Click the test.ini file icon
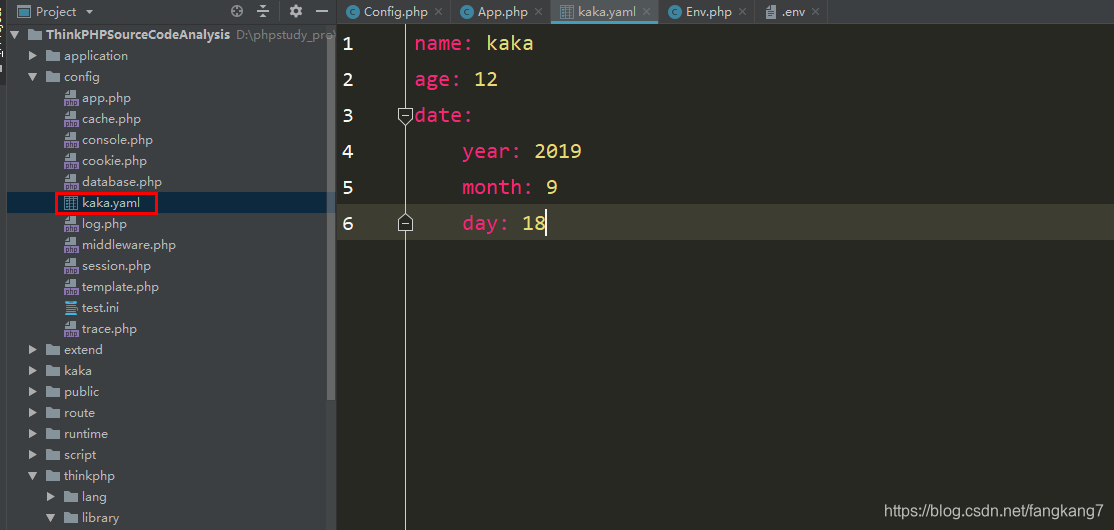The image size is (1114, 530). coord(71,308)
